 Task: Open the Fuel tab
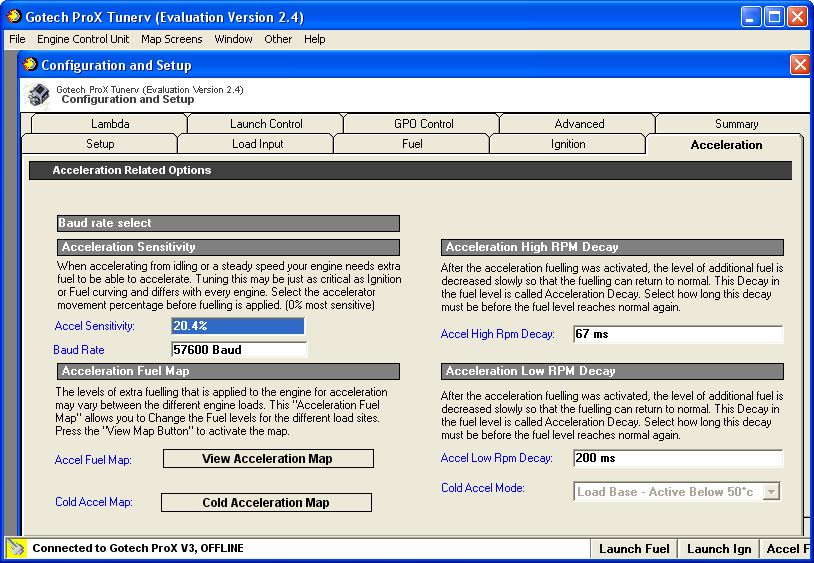click(x=412, y=144)
